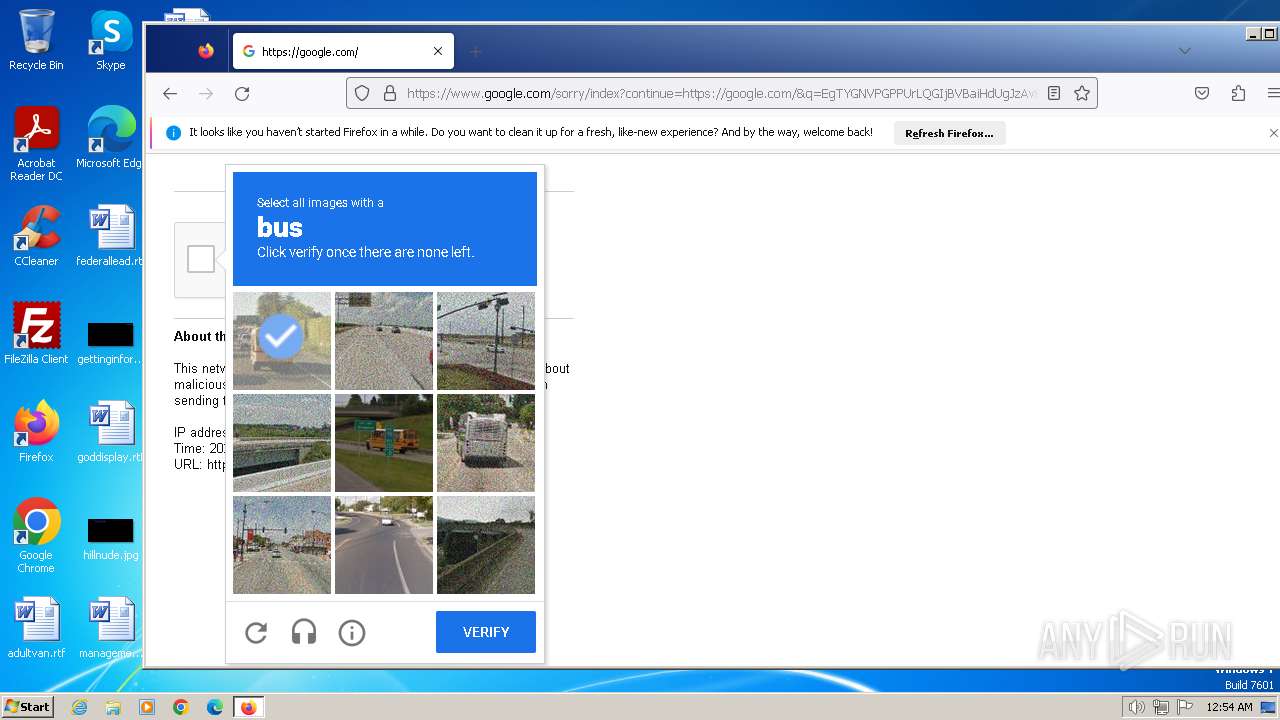
Task: Click the tracking protection shield icon
Action: [362, 93]
